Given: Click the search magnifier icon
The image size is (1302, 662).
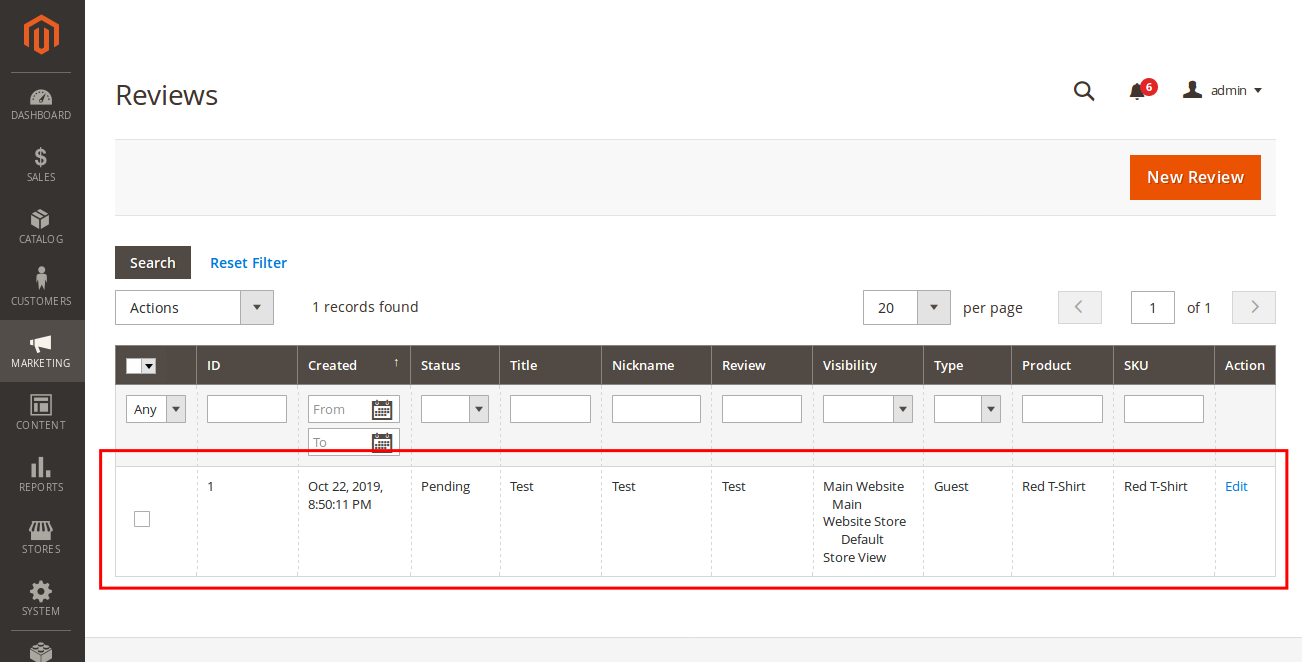Looking at the screenshot, I should pyautogui.click(x=1084, y=91).
